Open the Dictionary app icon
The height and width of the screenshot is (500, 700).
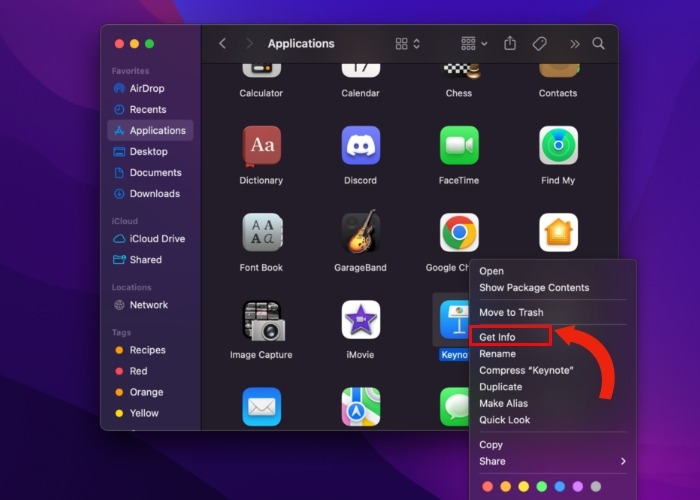coord(262,146)
